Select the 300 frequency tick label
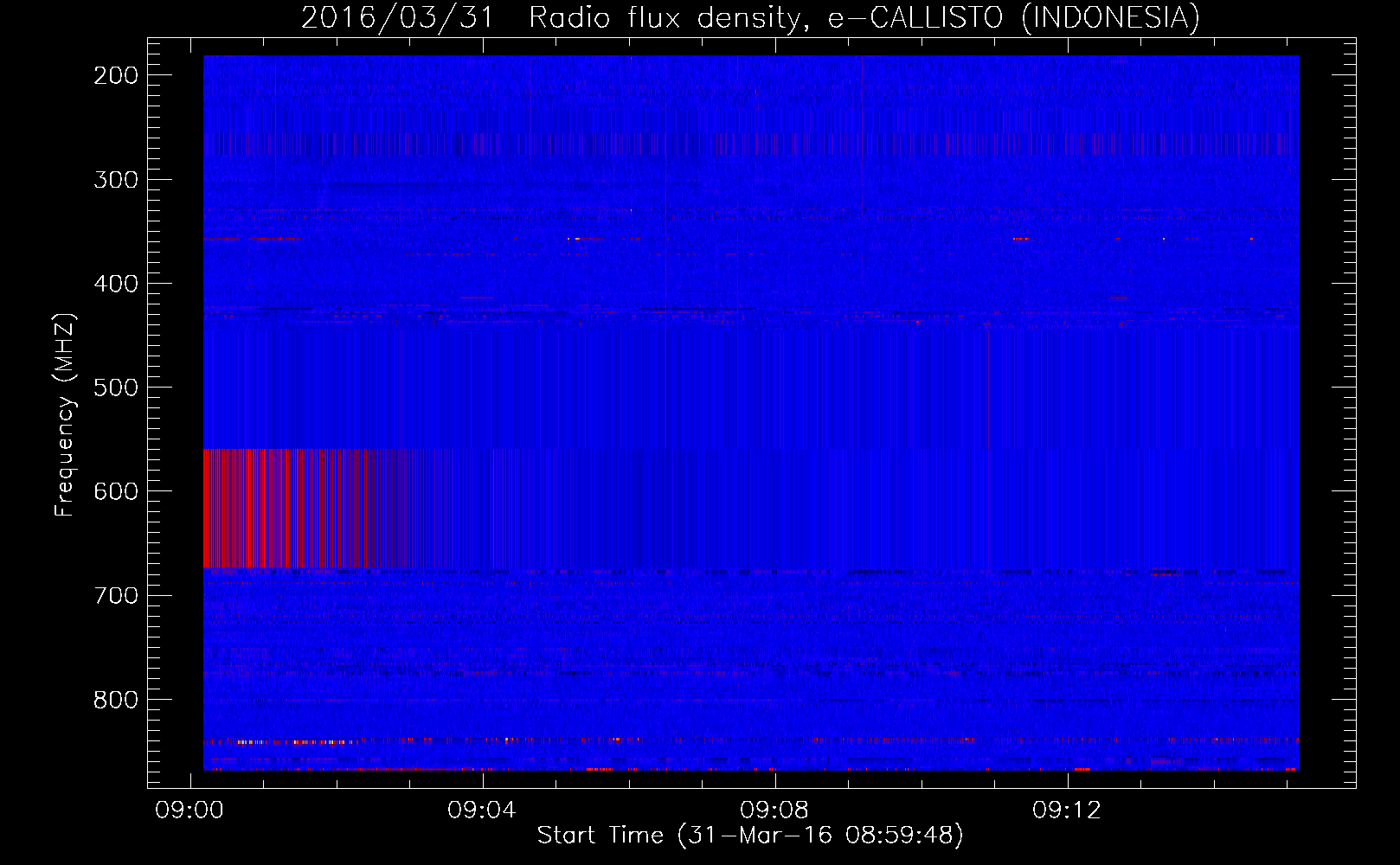Image resolution: width=1400 pixels, height=865 pixels. [116, 180]
